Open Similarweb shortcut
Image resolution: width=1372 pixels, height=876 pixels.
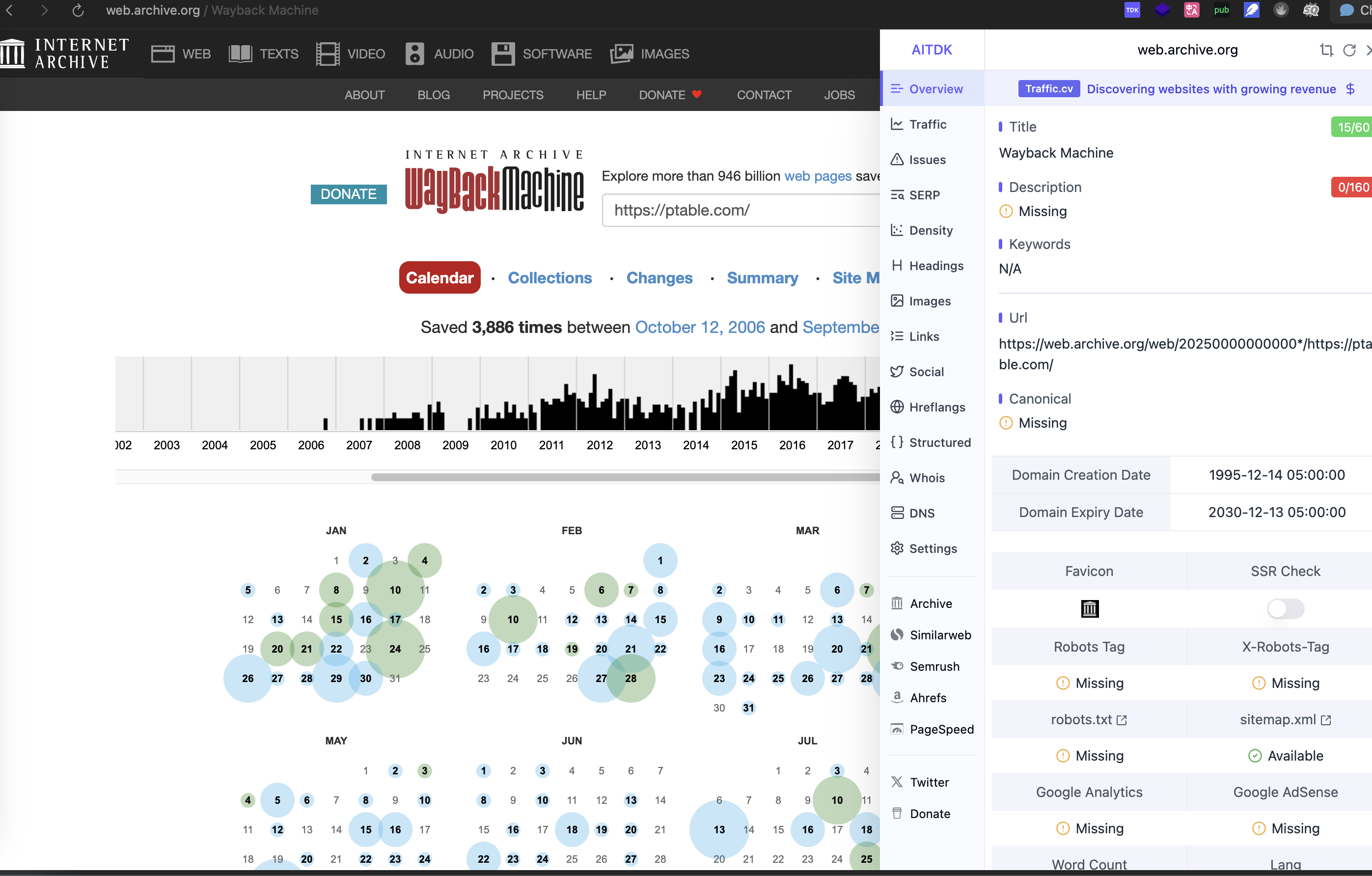click(932, 634)
